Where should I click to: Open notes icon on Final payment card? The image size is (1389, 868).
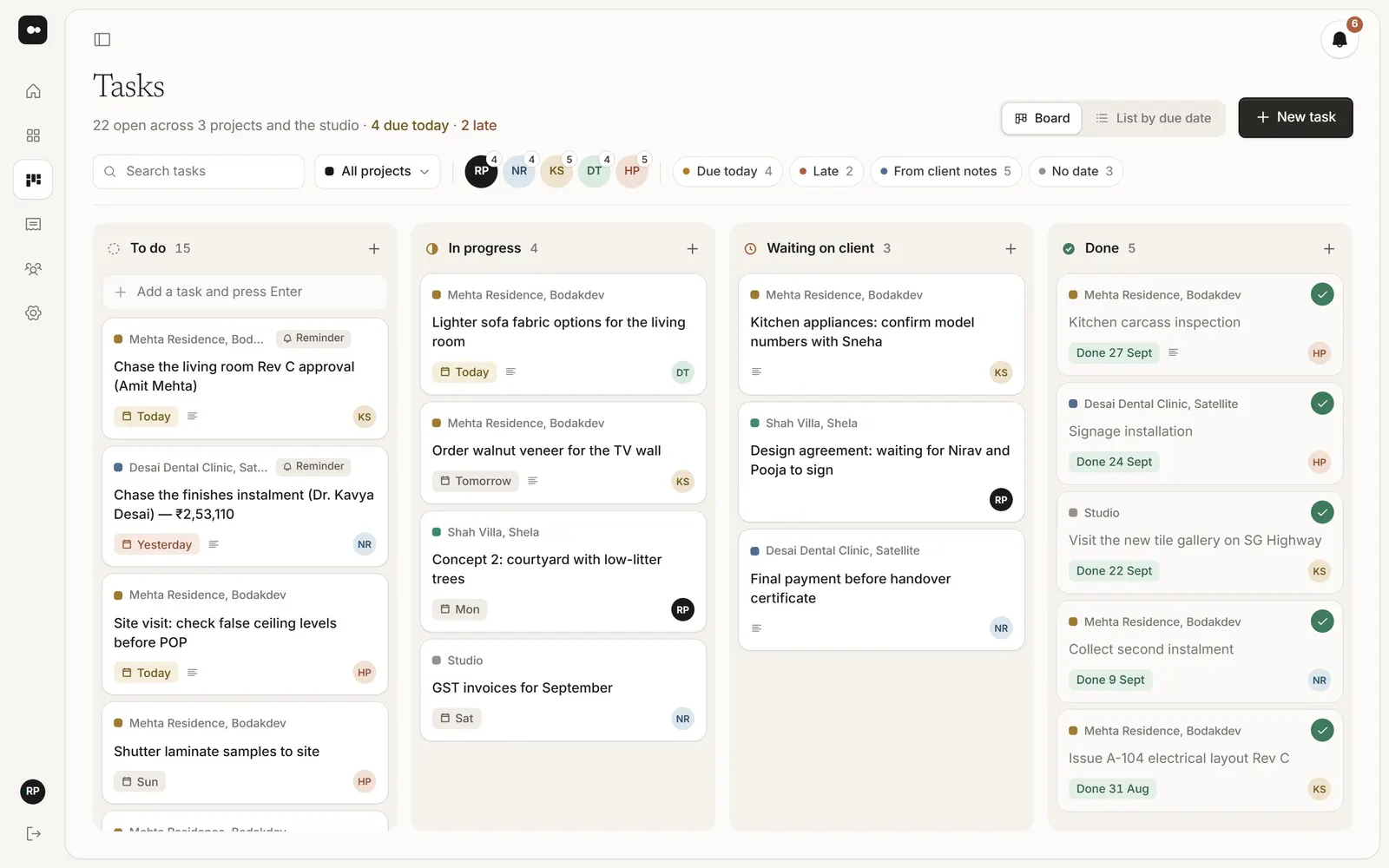(x=756, y=628)
